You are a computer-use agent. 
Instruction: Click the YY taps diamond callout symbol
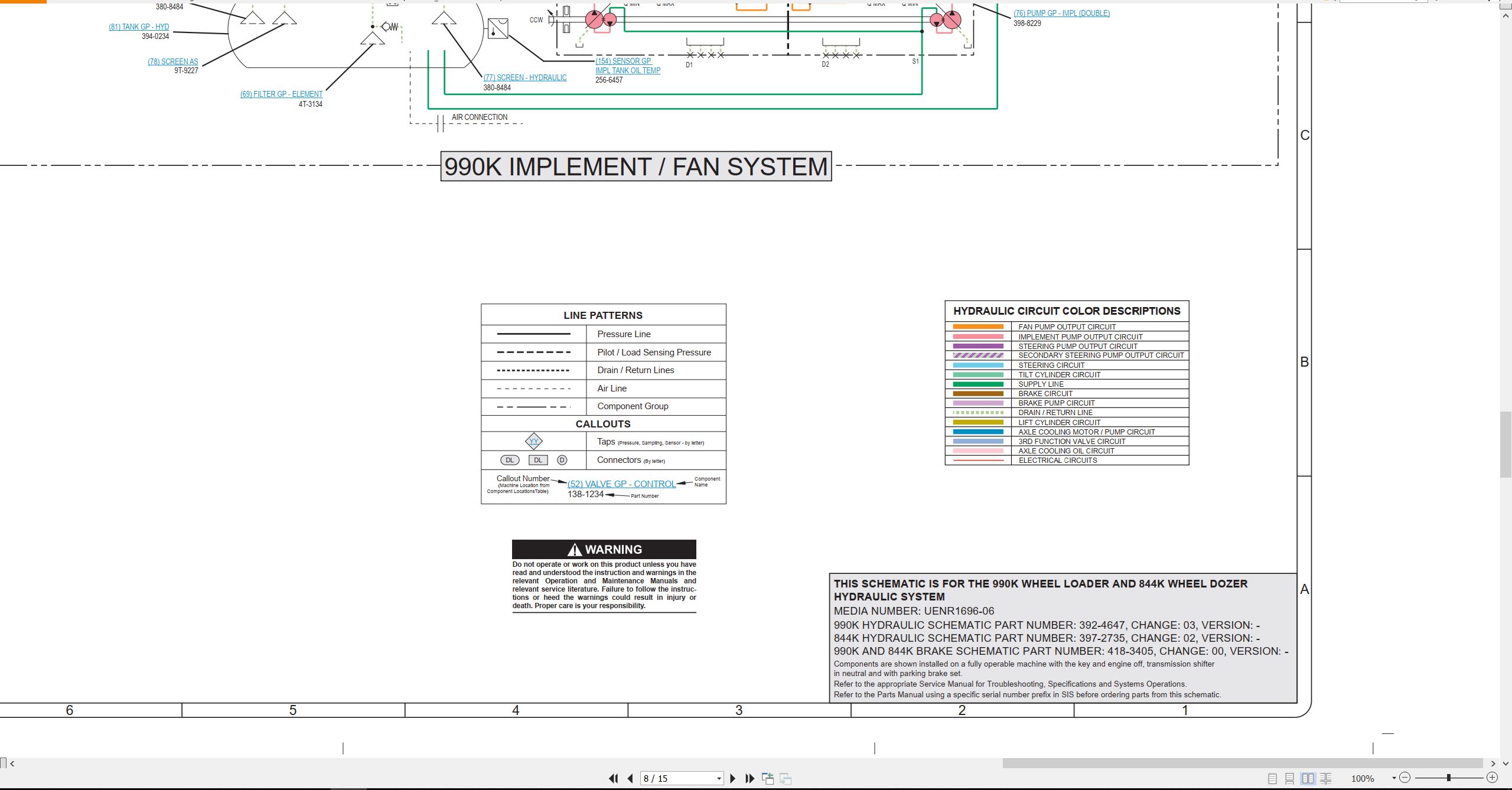[534, 441]
